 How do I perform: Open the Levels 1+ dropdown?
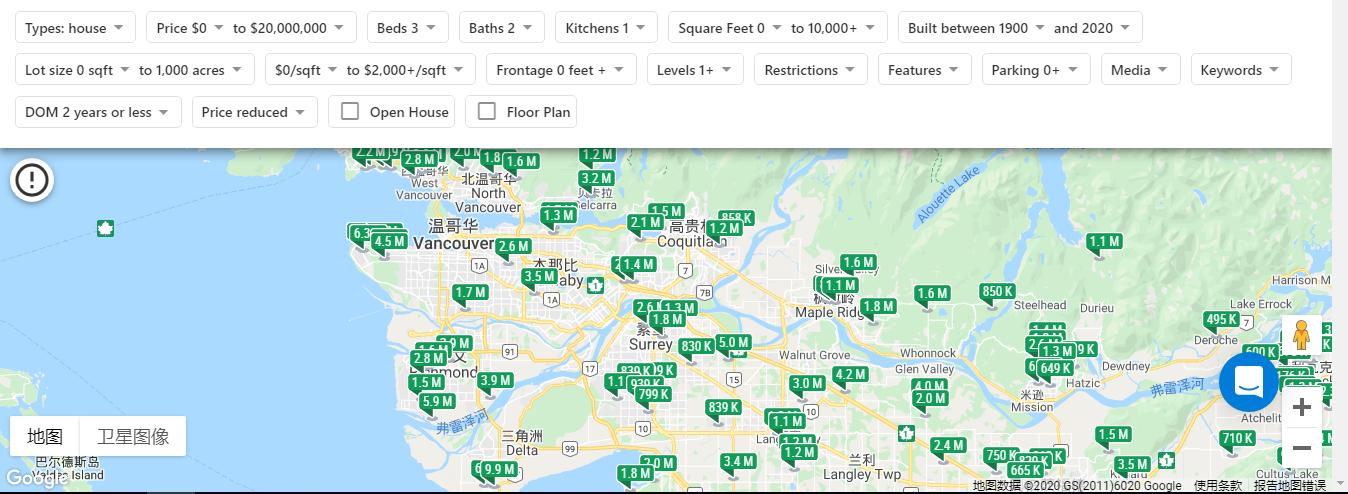tap(694, 70)
